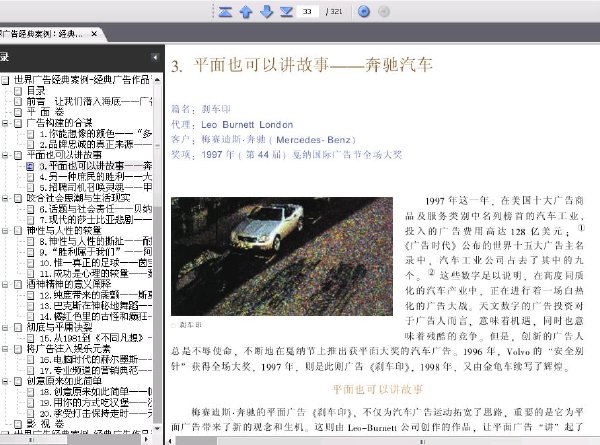Click the blue back navigation circle
Image resolution: width=600 pixels, height=445 pixels.
click(364, 12)
